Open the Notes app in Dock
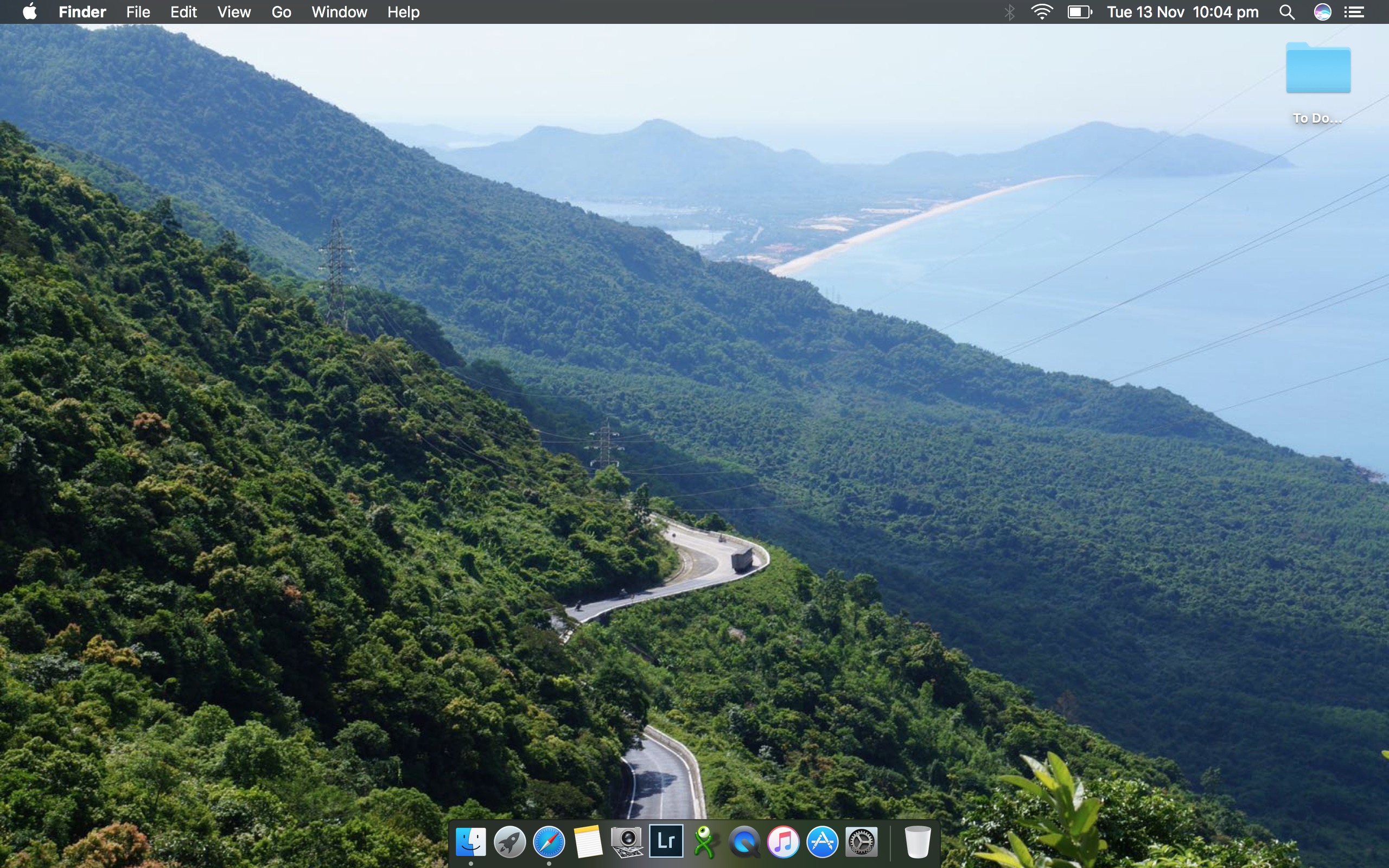 588,842
